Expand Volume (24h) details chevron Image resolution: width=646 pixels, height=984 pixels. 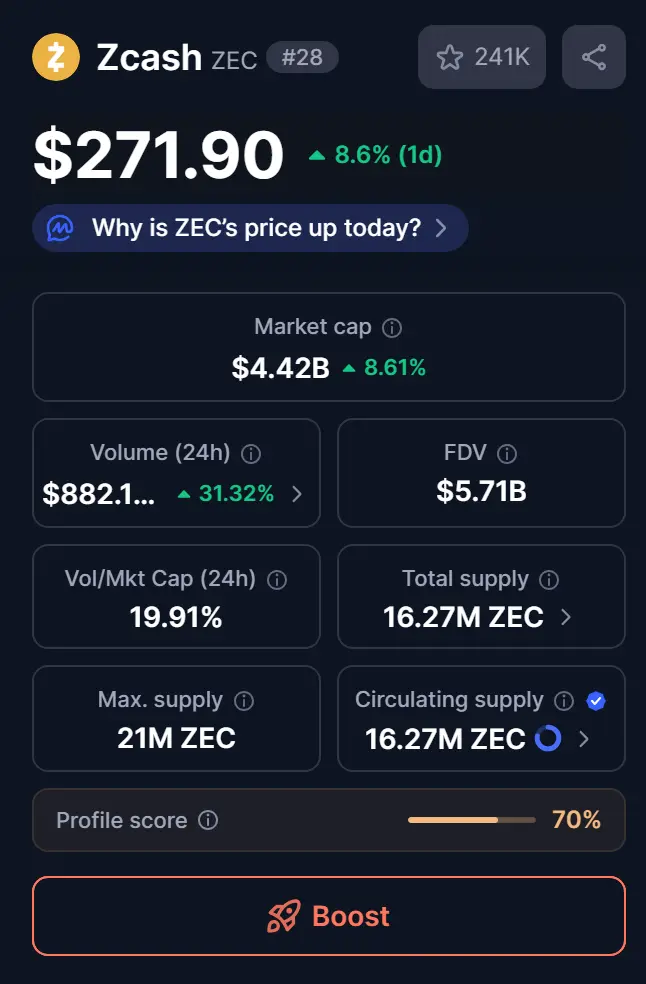(x=297, y=493)
